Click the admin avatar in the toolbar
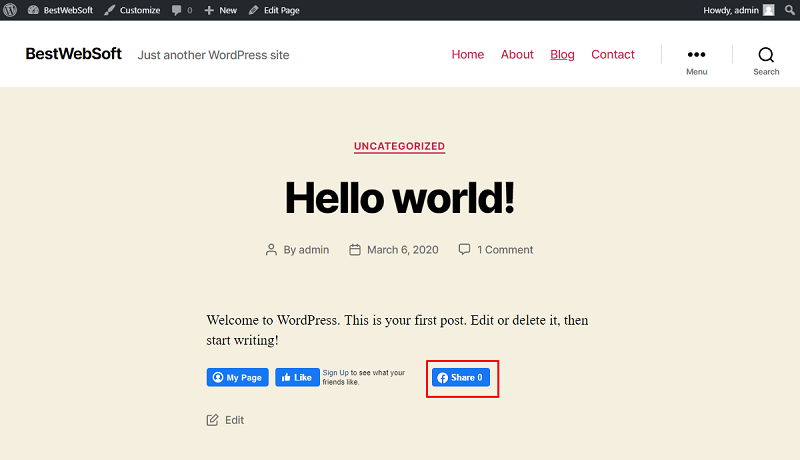Viewport: 800px width, 460px height. tap(768, 10)
